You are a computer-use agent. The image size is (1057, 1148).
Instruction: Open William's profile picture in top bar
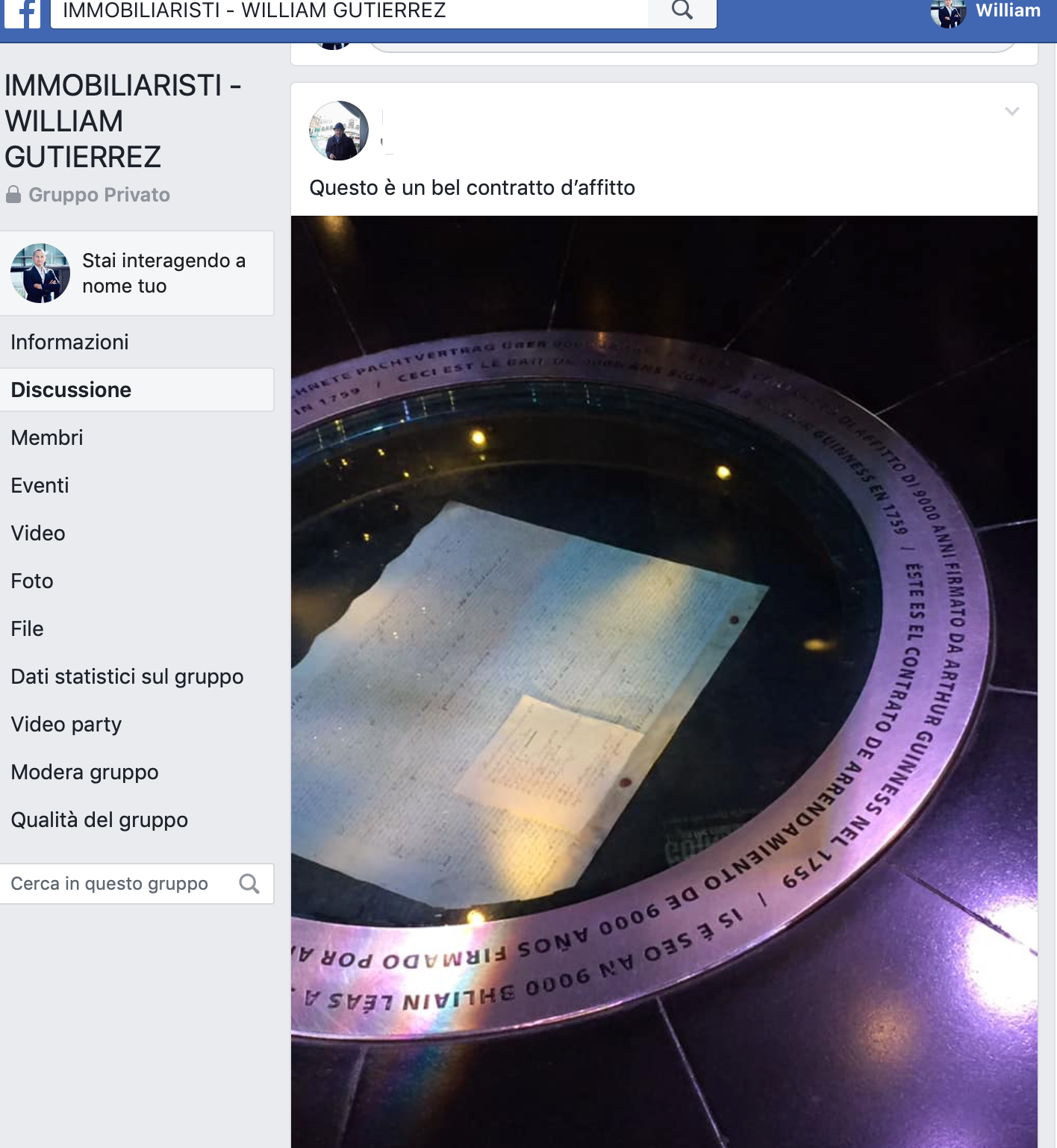tap(948, 13)
